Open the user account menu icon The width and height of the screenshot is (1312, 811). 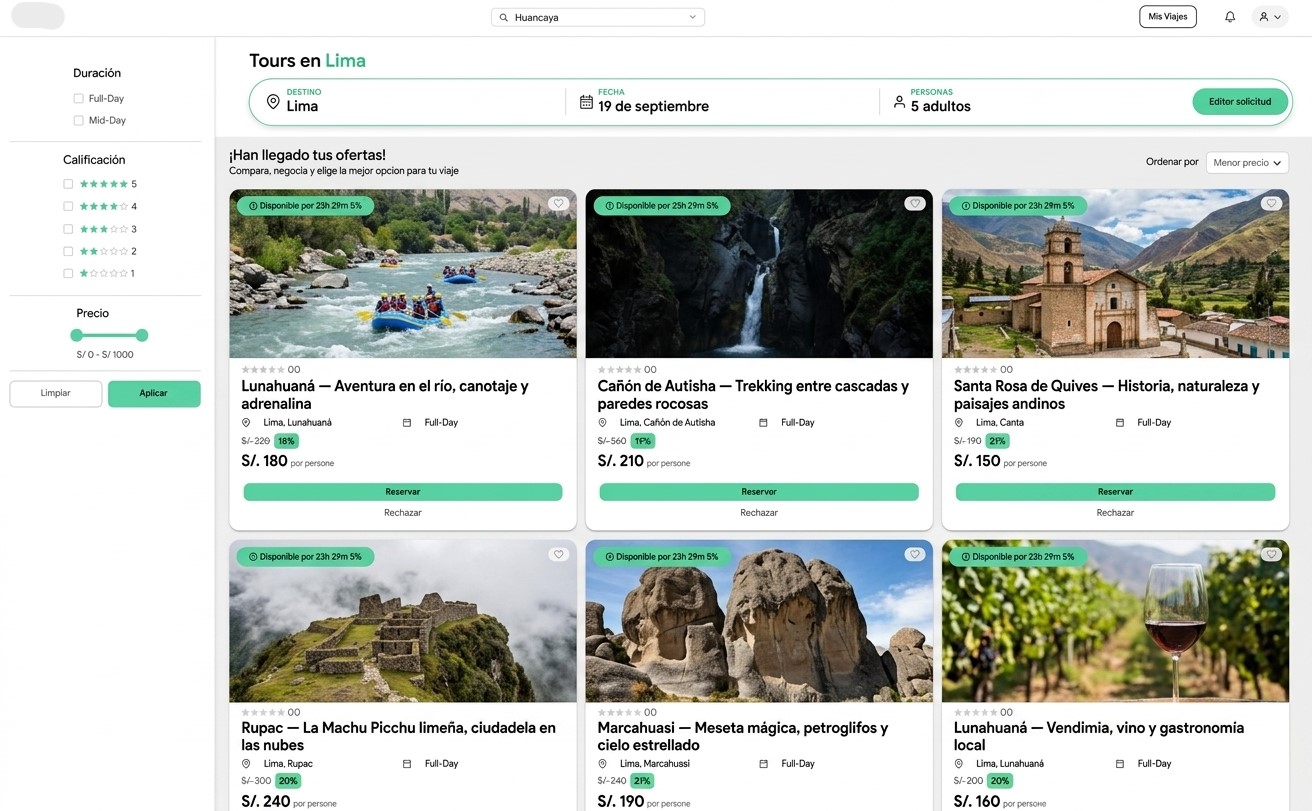coord(1270,17)
